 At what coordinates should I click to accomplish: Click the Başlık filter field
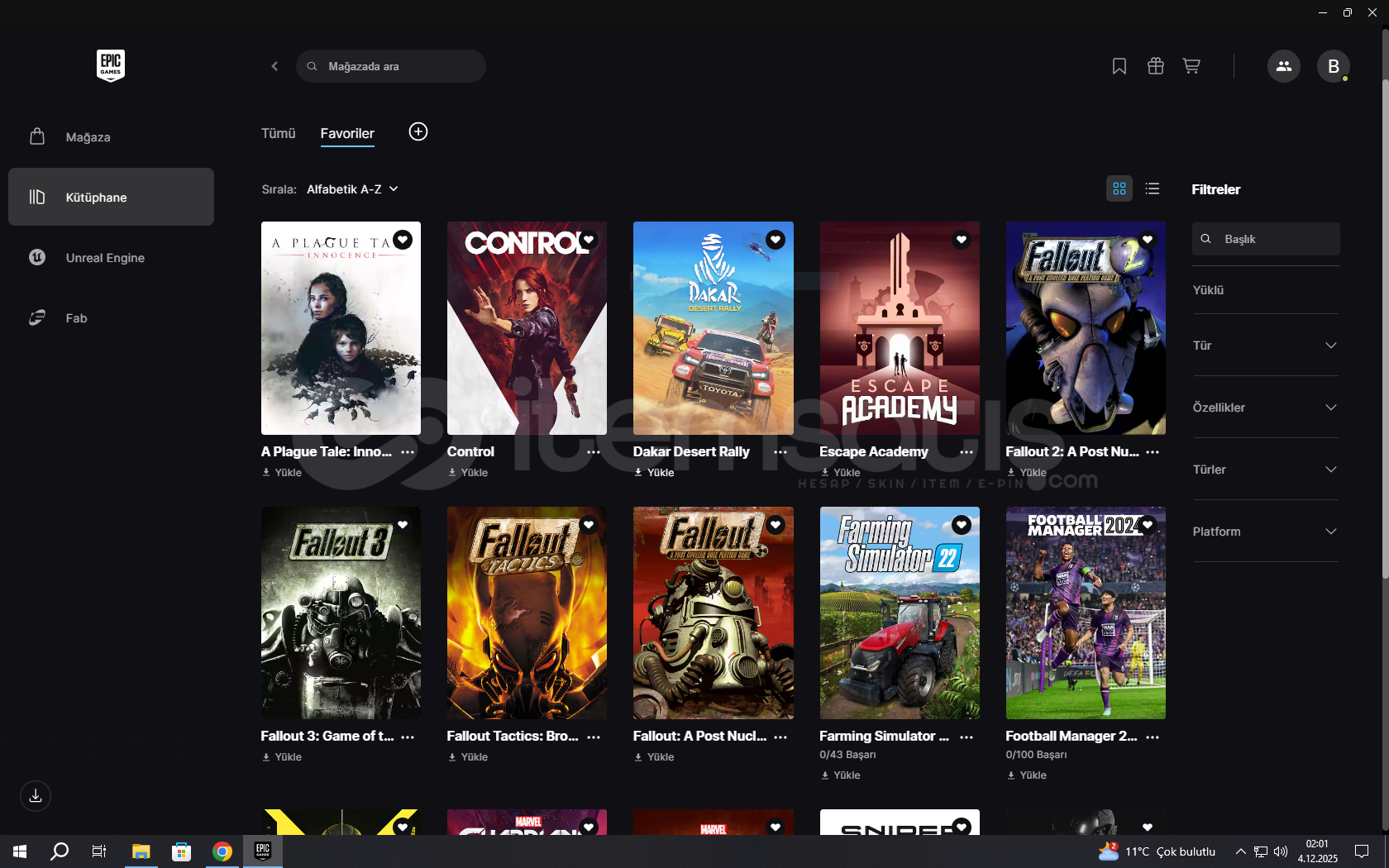(1266, 239)
